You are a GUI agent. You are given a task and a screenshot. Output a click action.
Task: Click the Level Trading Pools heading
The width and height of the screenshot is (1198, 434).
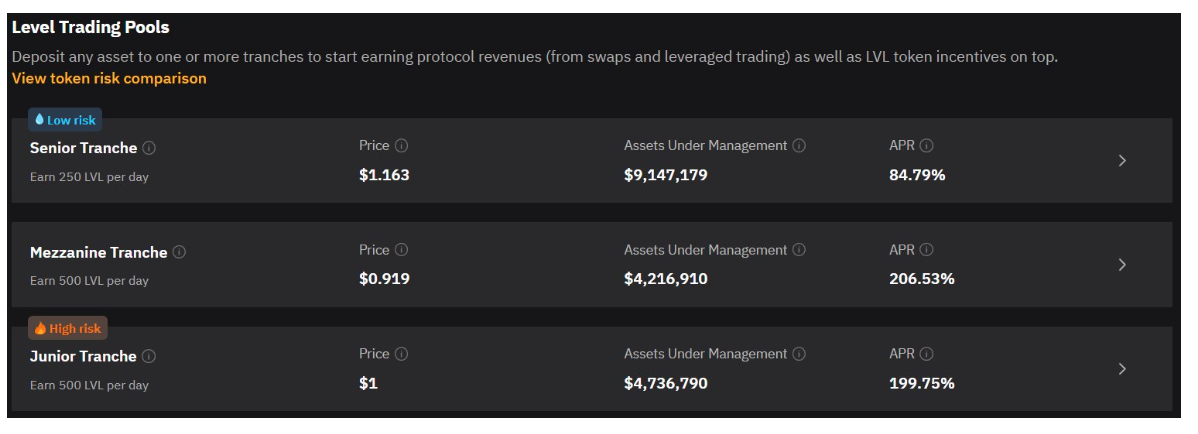pyautogui.click(x=91, y=28)
